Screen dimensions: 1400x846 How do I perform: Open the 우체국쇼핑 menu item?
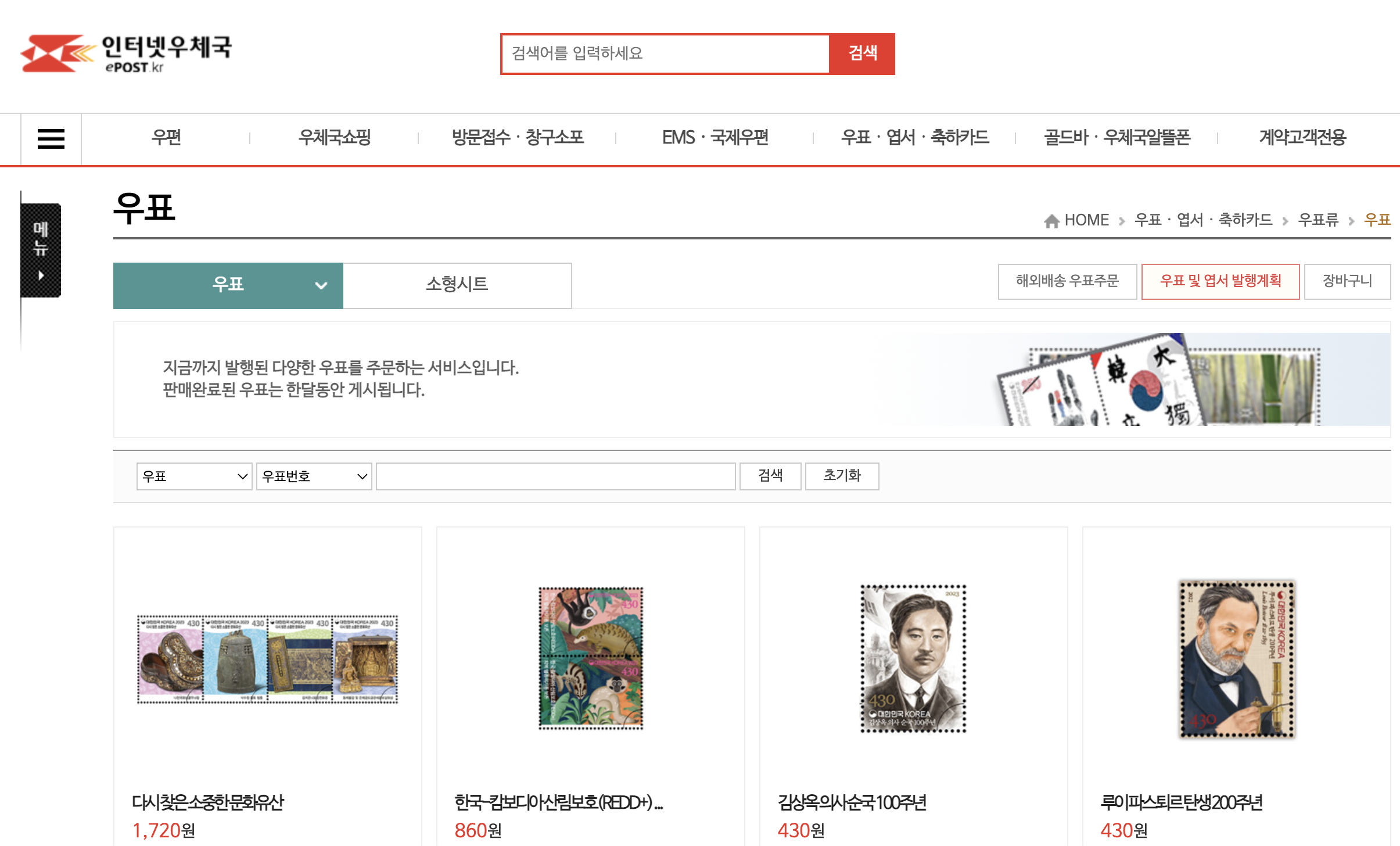335,138
